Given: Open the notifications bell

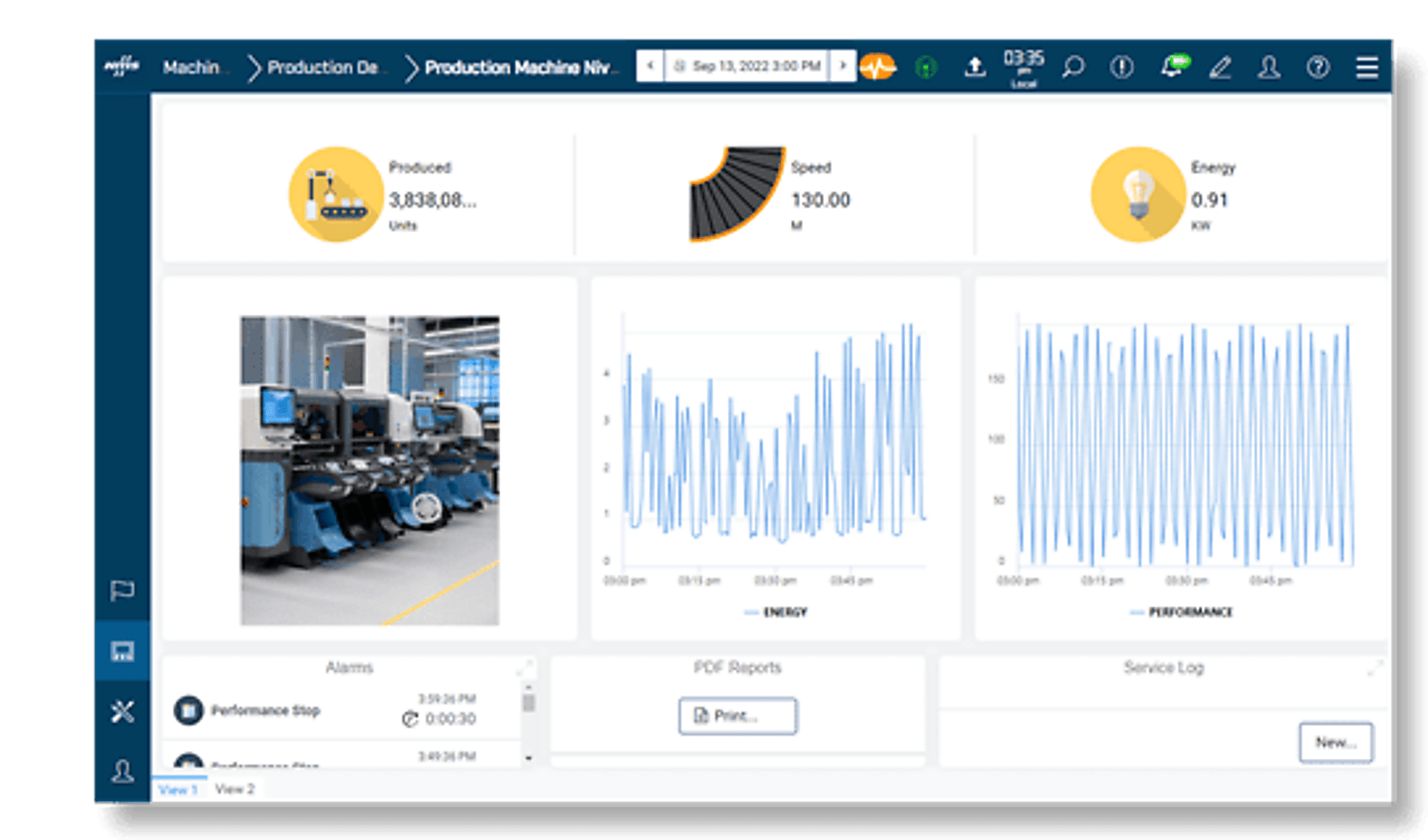Looking at the screenshot, I should (1173, 67).
